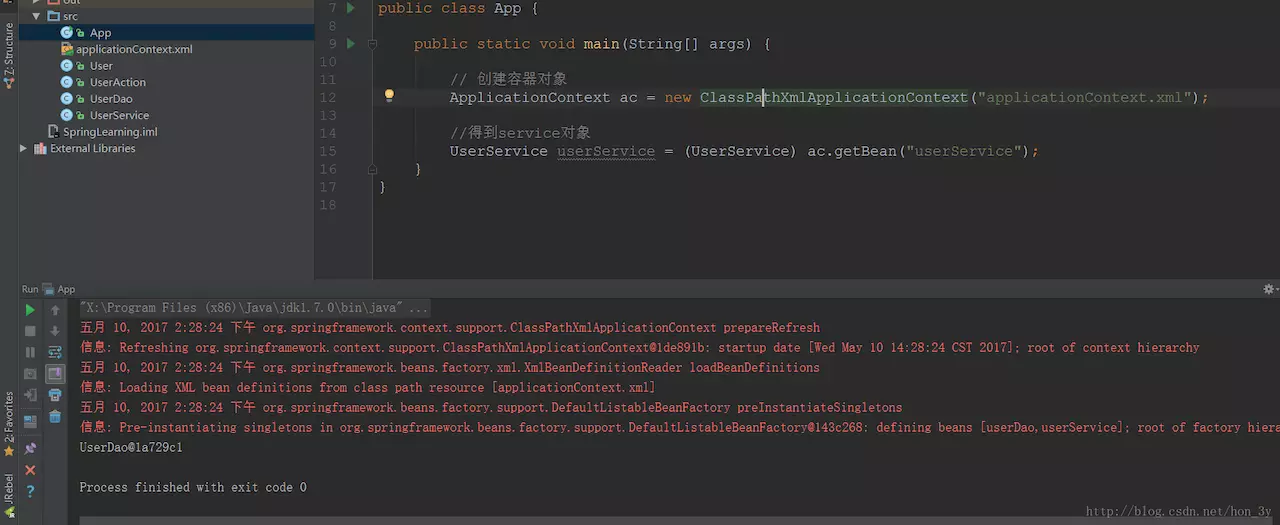Click the Dump threads camera icon
Viewport: 1280px width, 525px height.
(x=30, y=374)
